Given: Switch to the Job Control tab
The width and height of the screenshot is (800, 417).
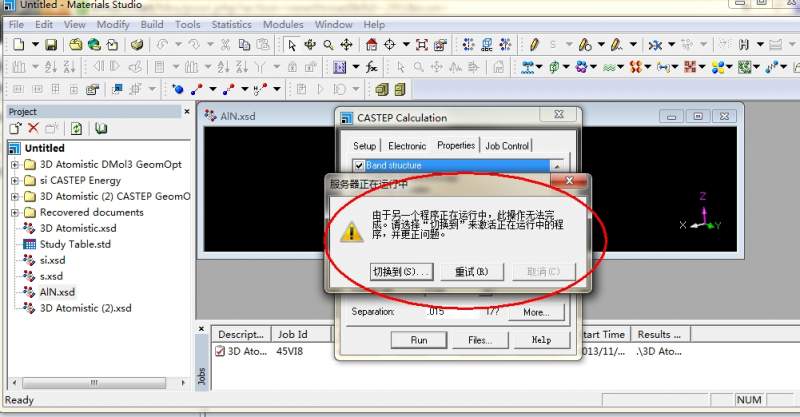Looking at the screenshot, I should pos(507,146).
